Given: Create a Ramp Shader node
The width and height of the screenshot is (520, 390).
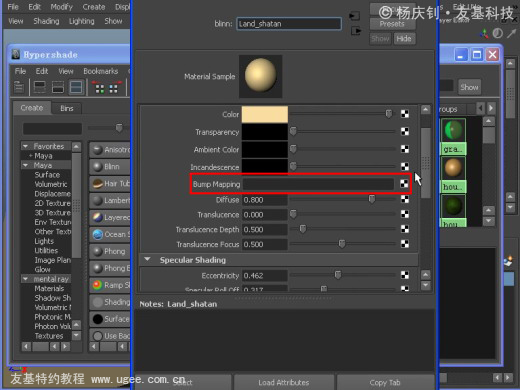Looking at the screenshot, I should (x=110, y=285).
